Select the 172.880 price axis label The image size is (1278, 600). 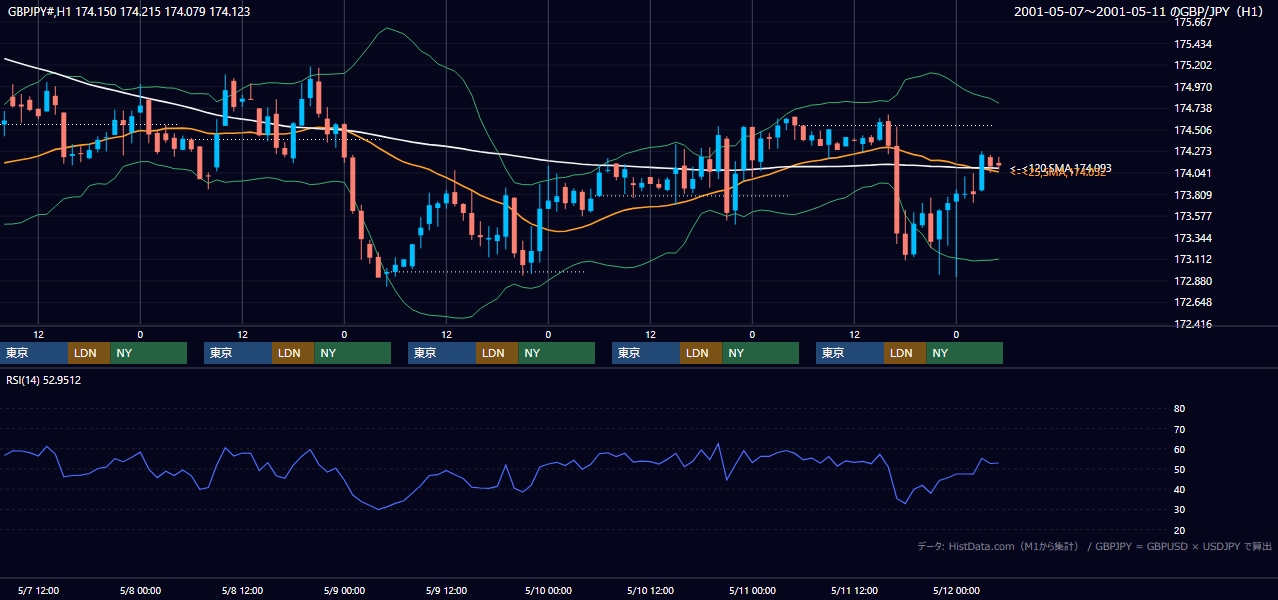[x=1193, y=281]
